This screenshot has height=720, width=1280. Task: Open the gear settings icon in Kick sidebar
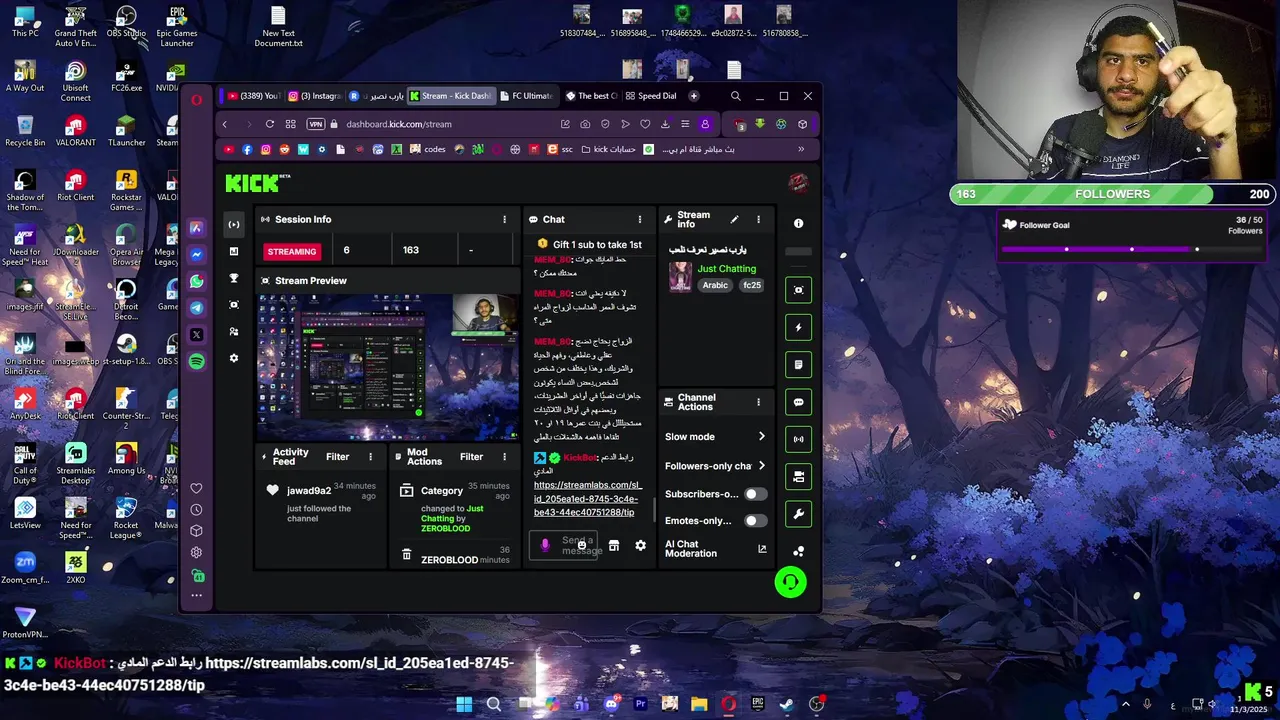(x=234, y=358)
